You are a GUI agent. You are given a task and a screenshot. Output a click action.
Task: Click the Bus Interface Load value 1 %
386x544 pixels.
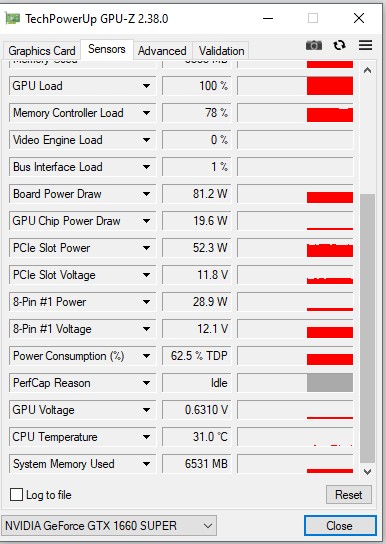197,167
